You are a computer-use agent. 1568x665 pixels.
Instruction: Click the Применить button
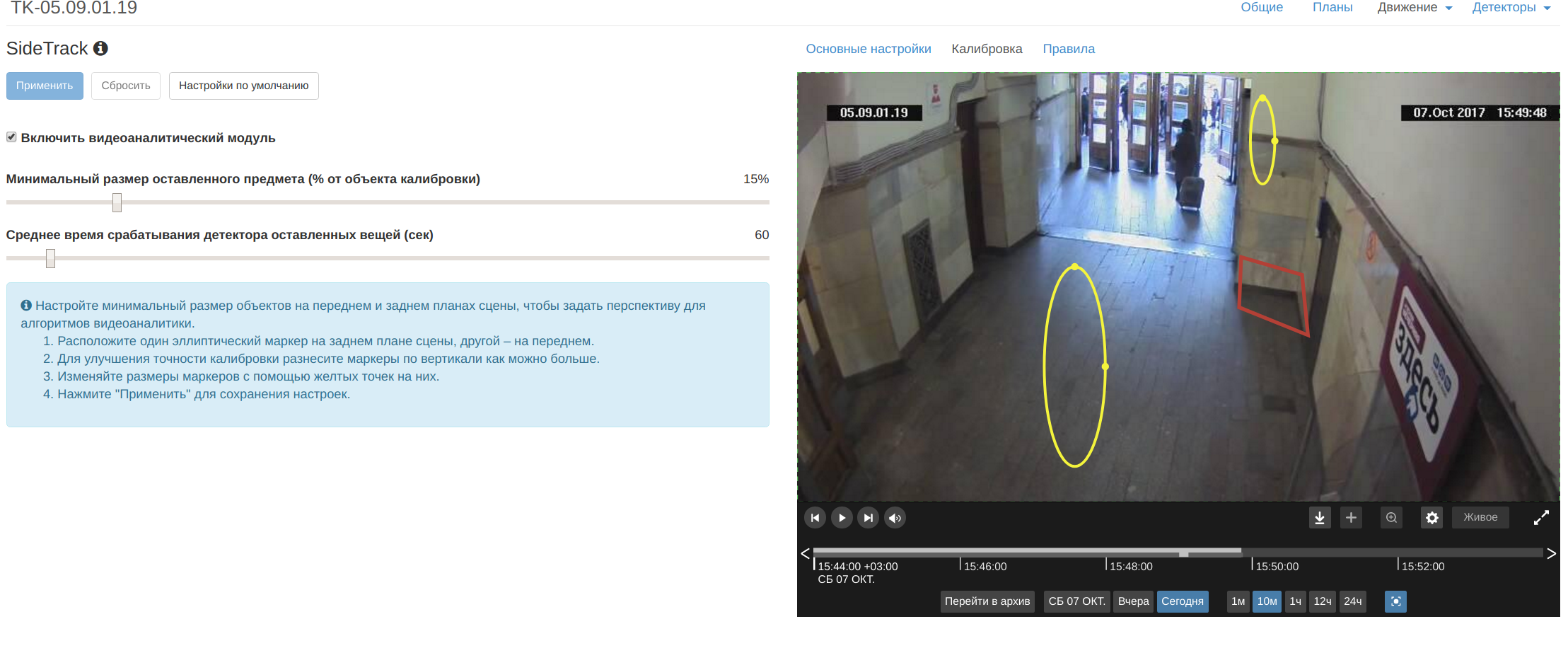click(45, 86)
